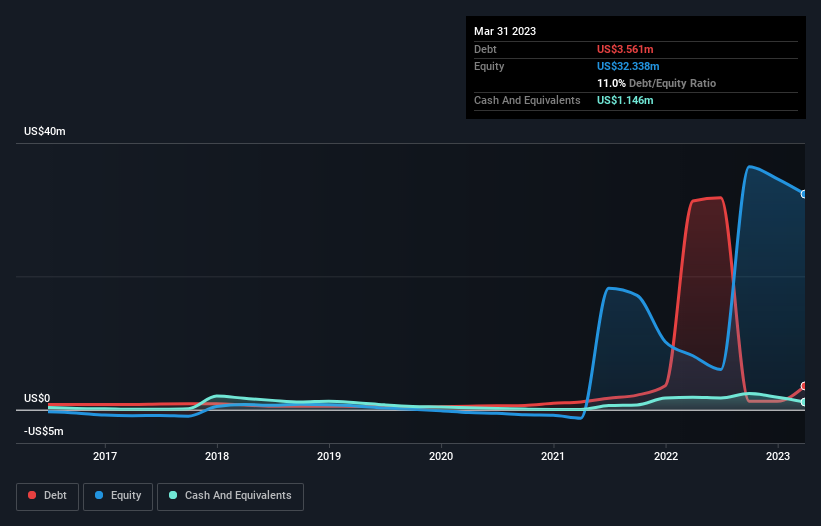Click the red Debt legend dot
This screenshot has height=526, width=821.
pos(32,495)
